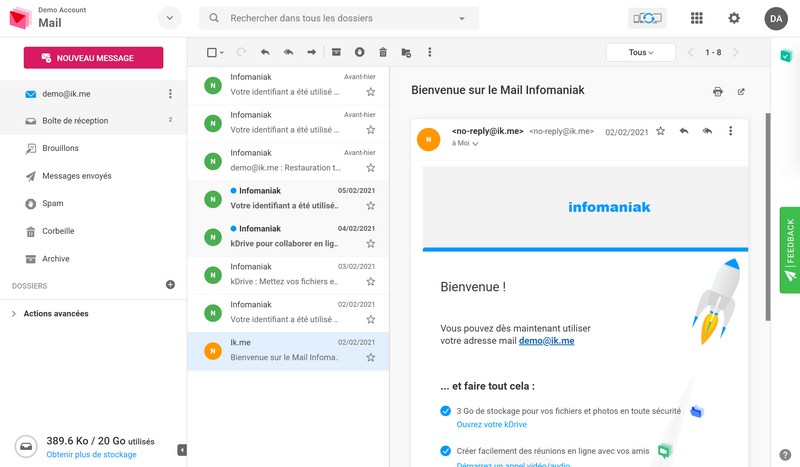
Task: Click NOUVEAU MESSAGE button
Action: (x=93, y=58)
